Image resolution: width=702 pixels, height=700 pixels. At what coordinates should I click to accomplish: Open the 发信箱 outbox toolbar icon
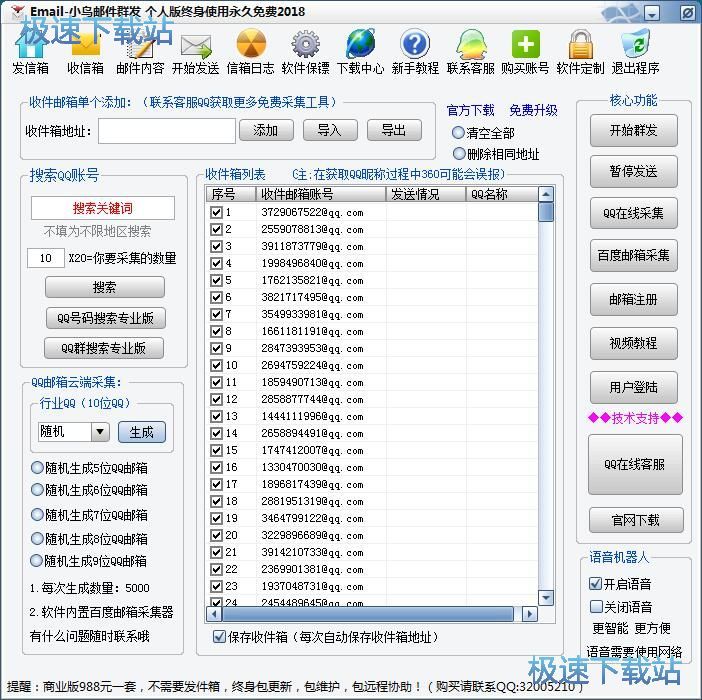tap(30, 52)
